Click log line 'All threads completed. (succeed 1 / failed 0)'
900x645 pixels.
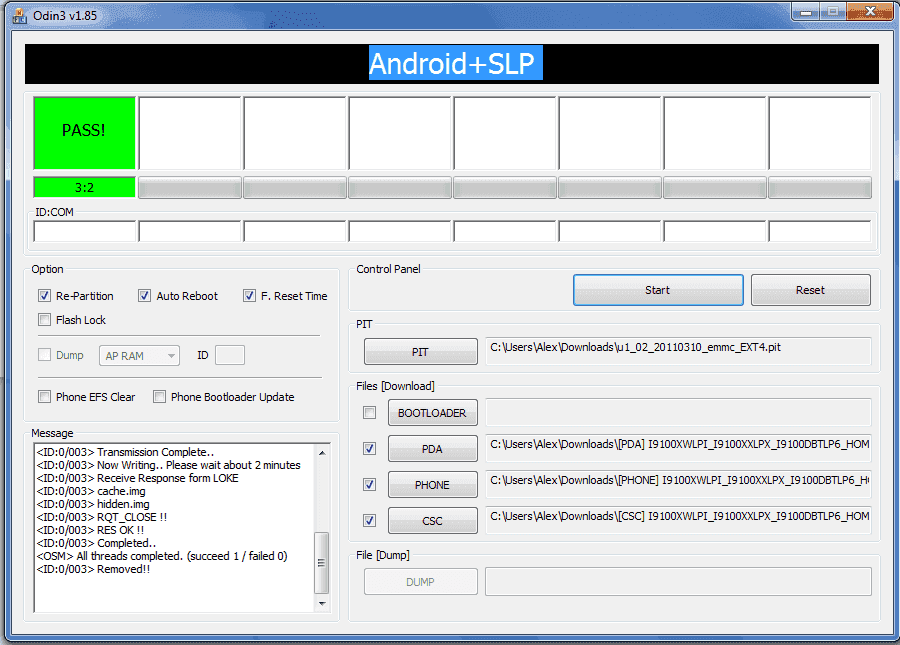[162, 556]
